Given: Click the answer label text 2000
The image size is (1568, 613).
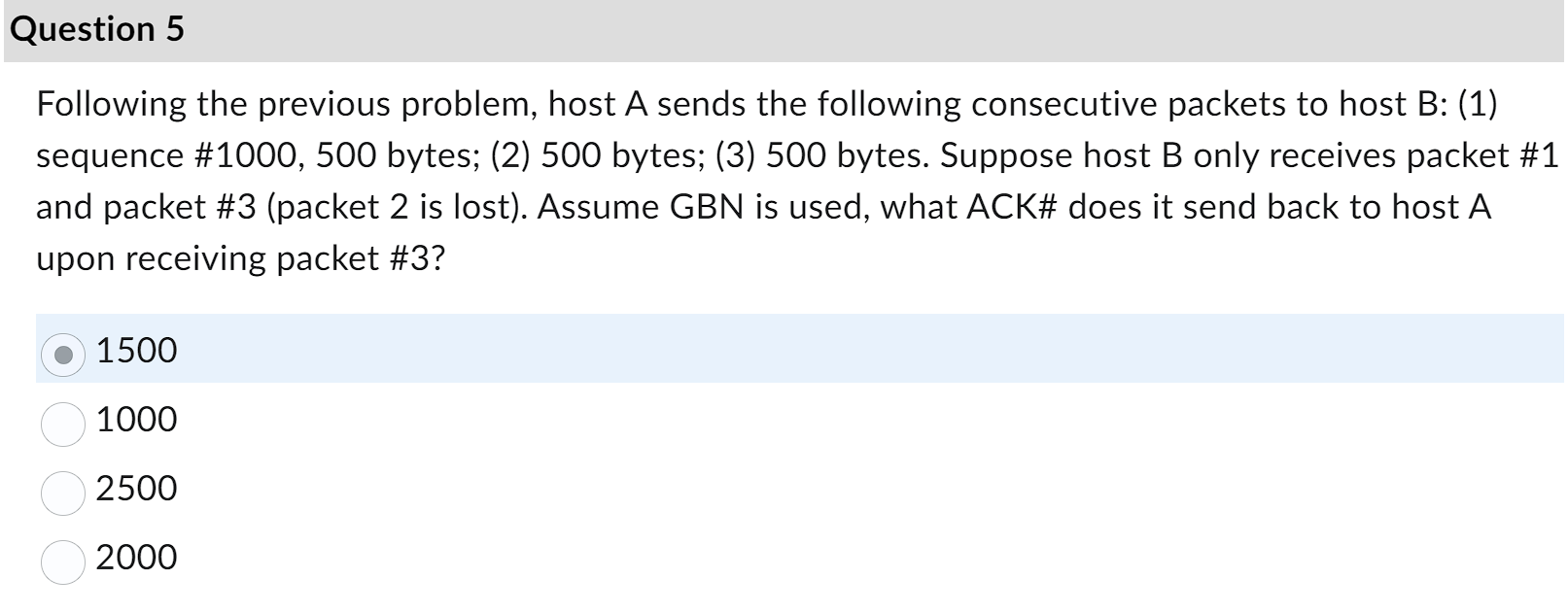Looking at the screenshot, I should 137,559.
